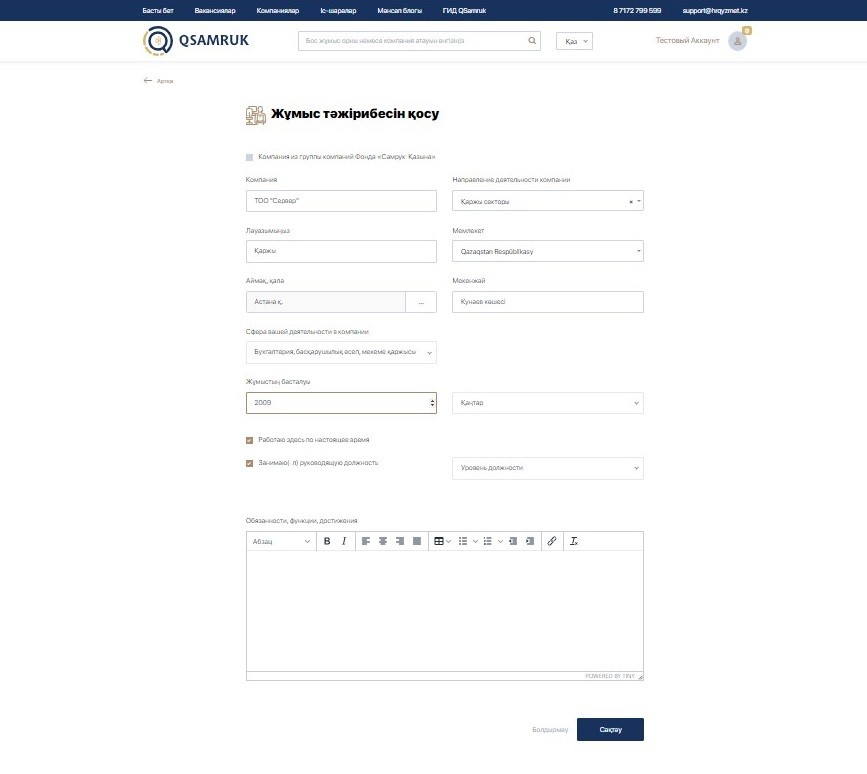Open Вакансиялар in the top menu
867x774 pixels.
point(215,10)
